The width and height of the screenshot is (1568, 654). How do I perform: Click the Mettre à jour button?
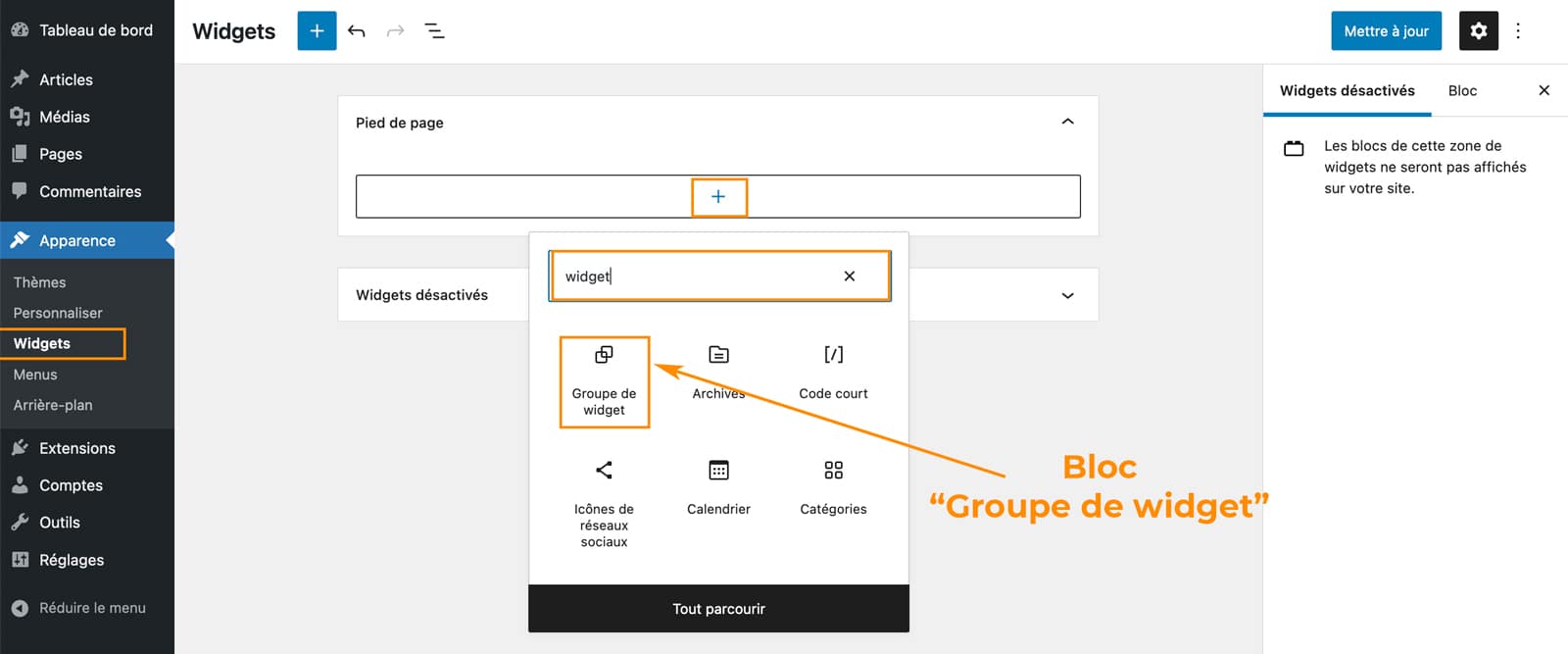click(x=1386, y=31)
